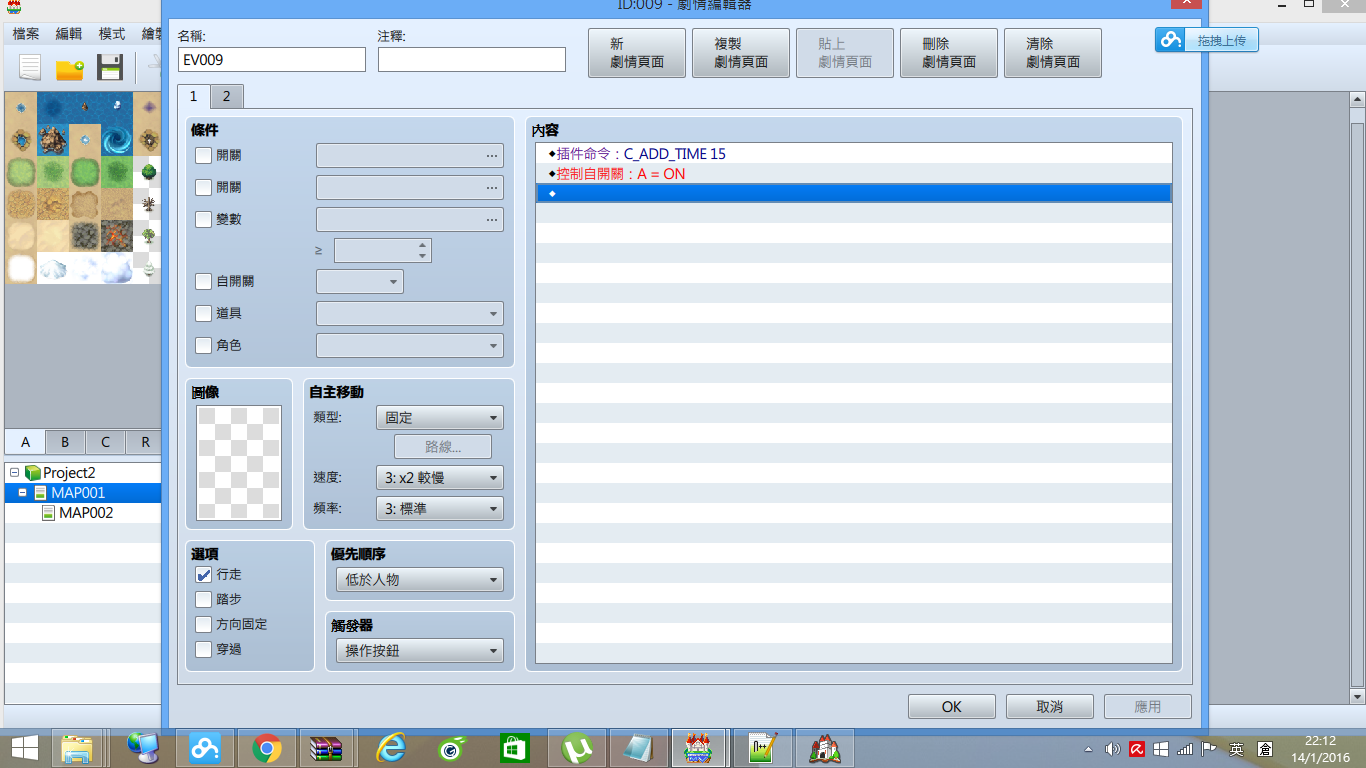Click the RPG Maker MV taskbar icon
This screenshot has width=1366, height=768.
(700, 748)
